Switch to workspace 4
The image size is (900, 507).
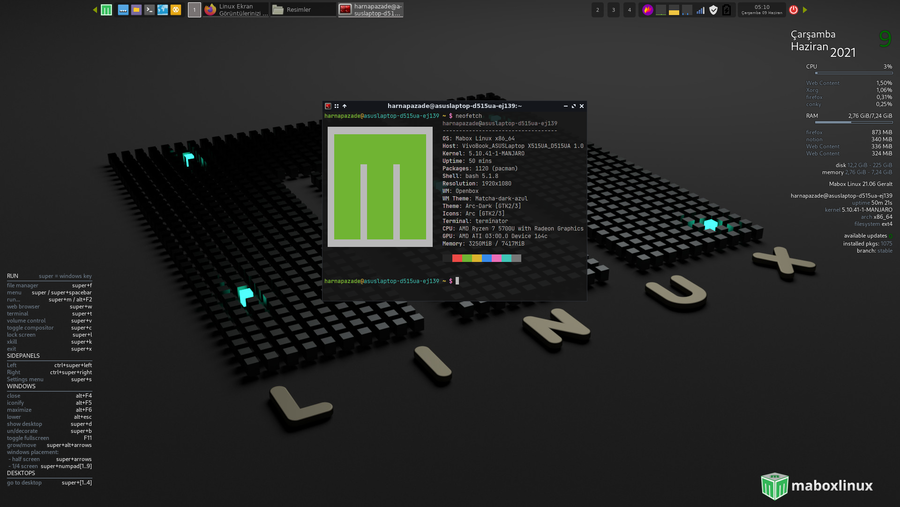pyautogui.click(x=629, y=10)
